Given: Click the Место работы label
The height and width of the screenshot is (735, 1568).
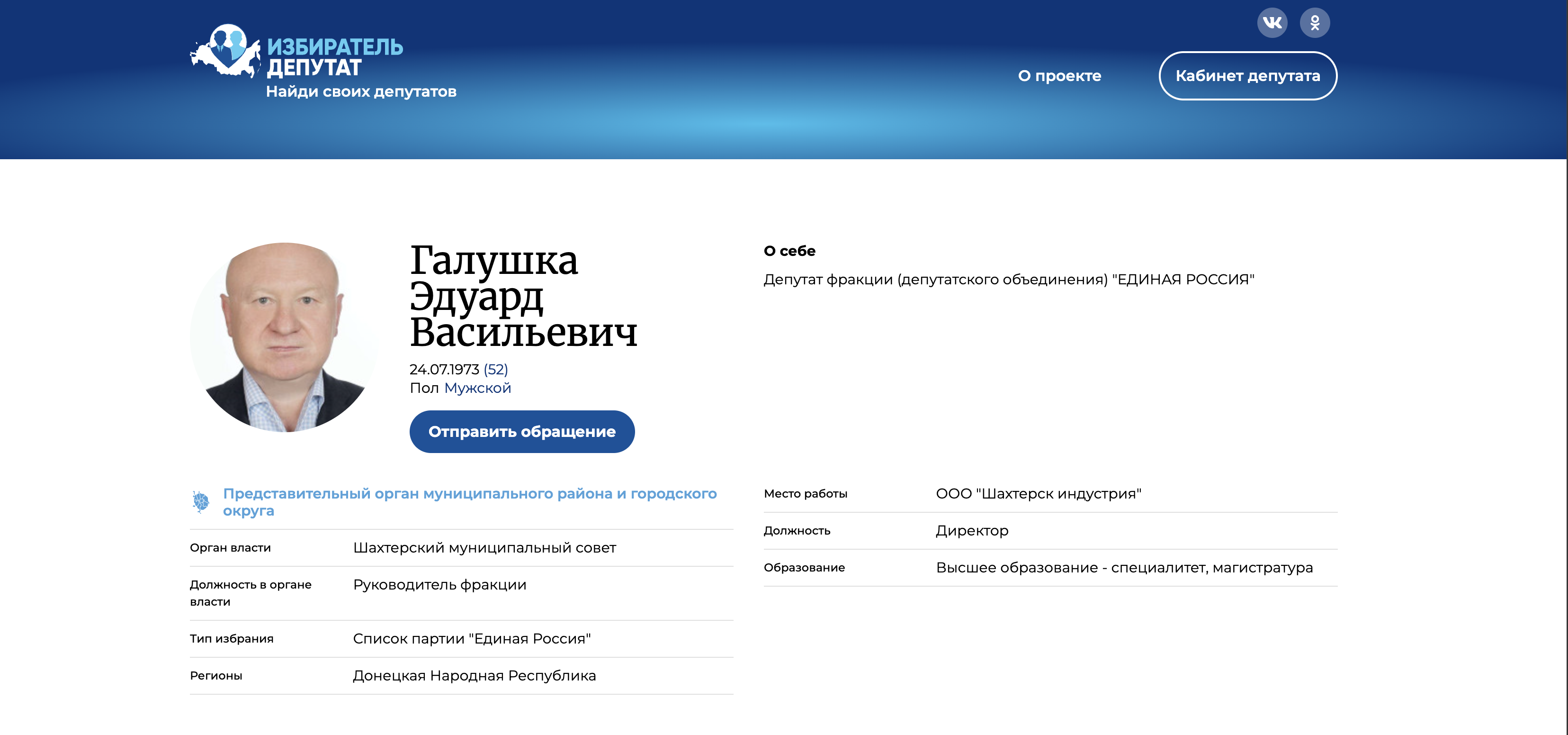Looking at the screenshot, I should click(x=805, y=494).
